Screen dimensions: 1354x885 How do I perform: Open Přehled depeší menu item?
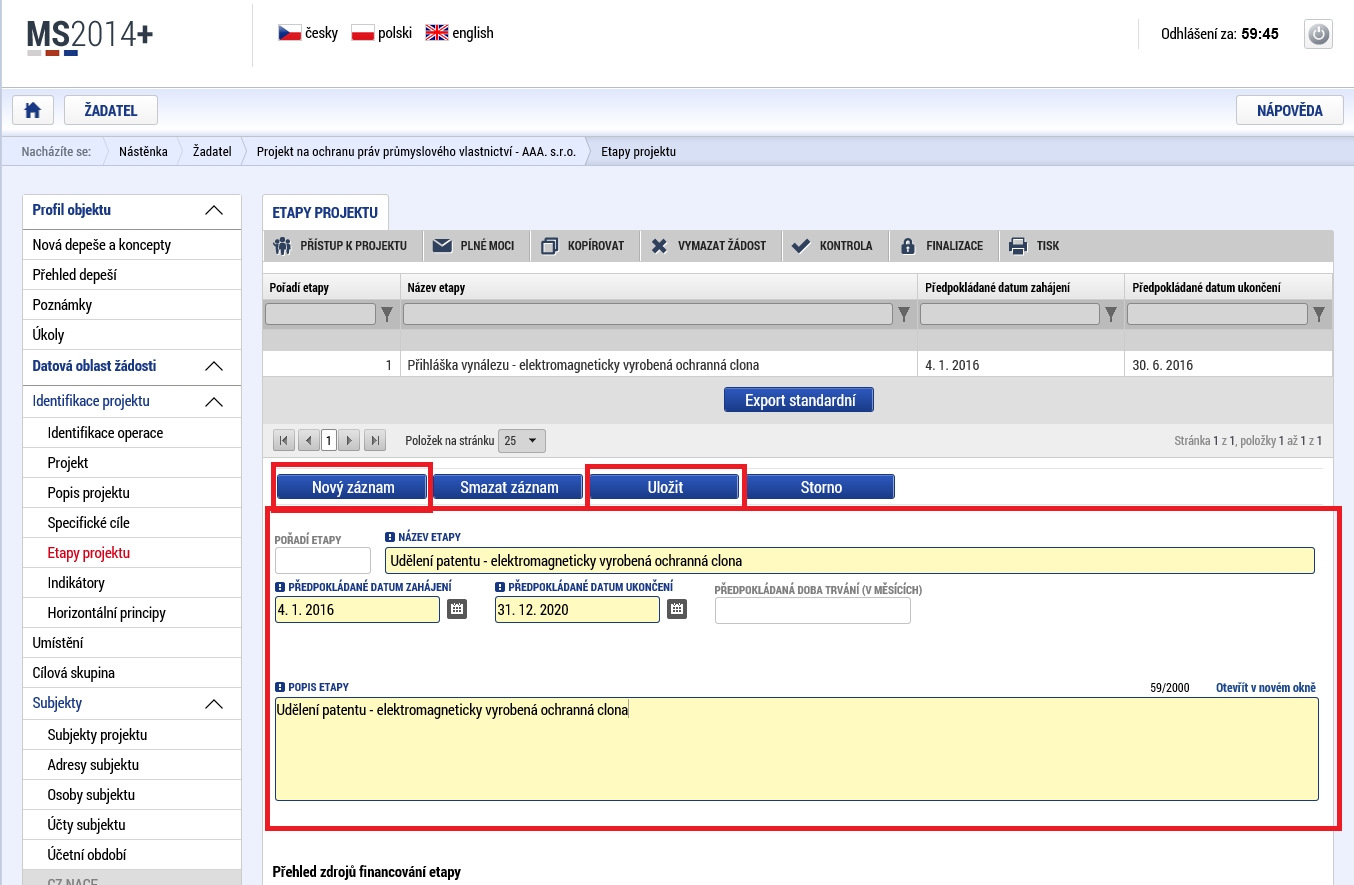pyautogui.click(x=132, y=275)
